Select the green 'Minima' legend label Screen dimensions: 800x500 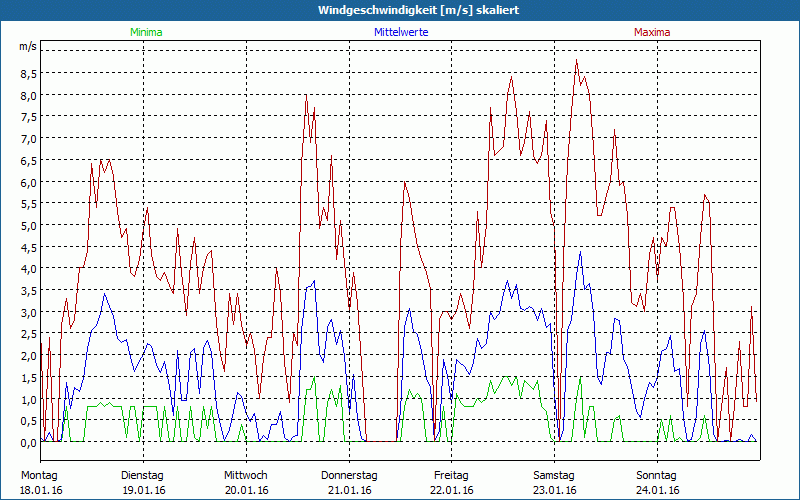click(x=146, y=32)
